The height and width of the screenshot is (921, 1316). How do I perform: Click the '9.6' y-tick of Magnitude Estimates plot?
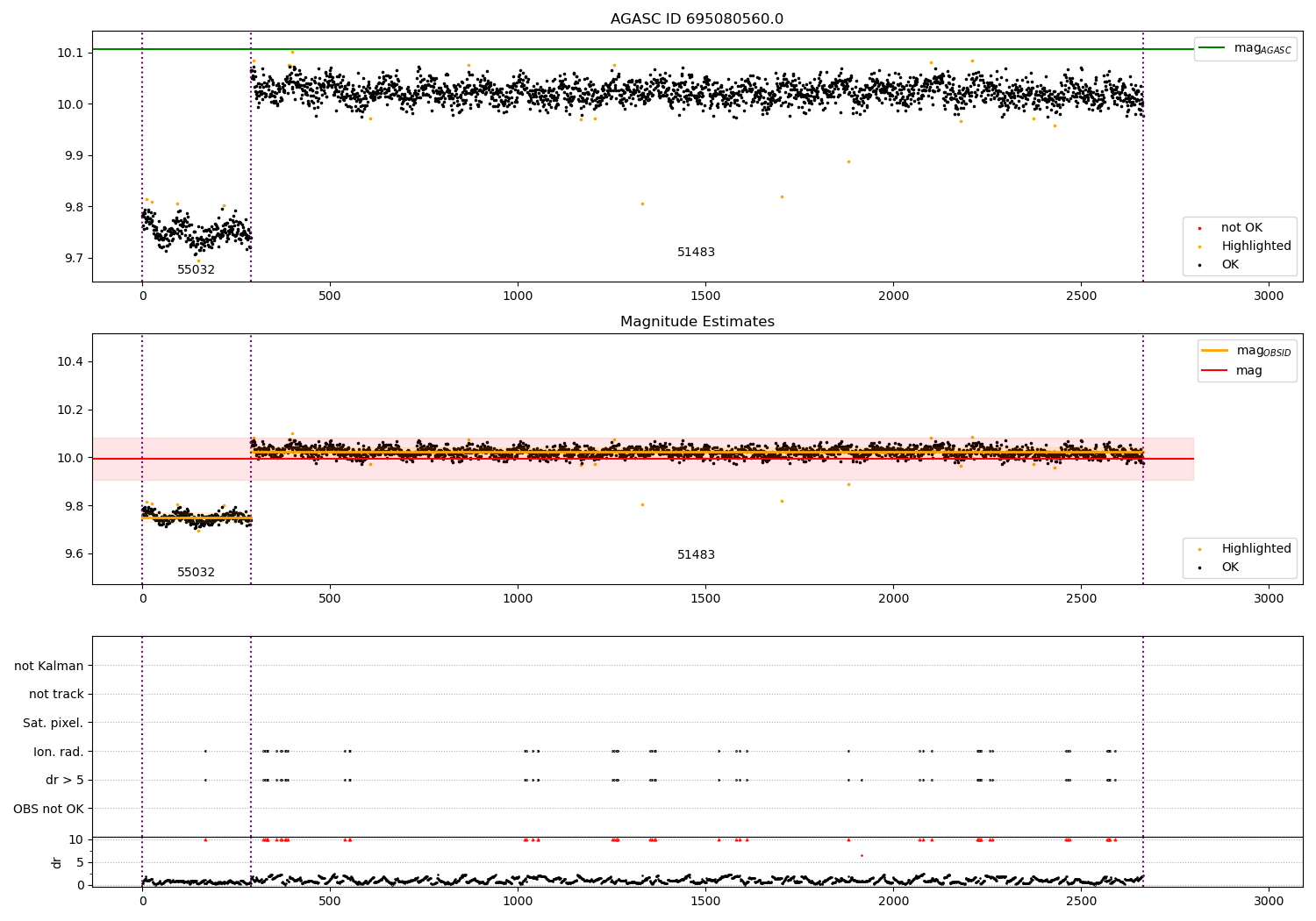click(x=74, y=553)
